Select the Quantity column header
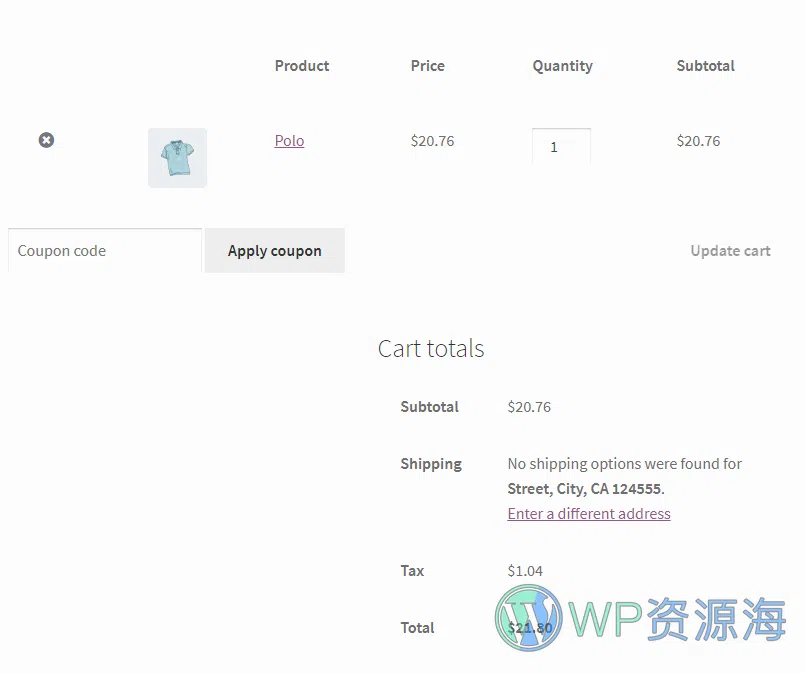 pyautogui.click(x=562, y=66)
